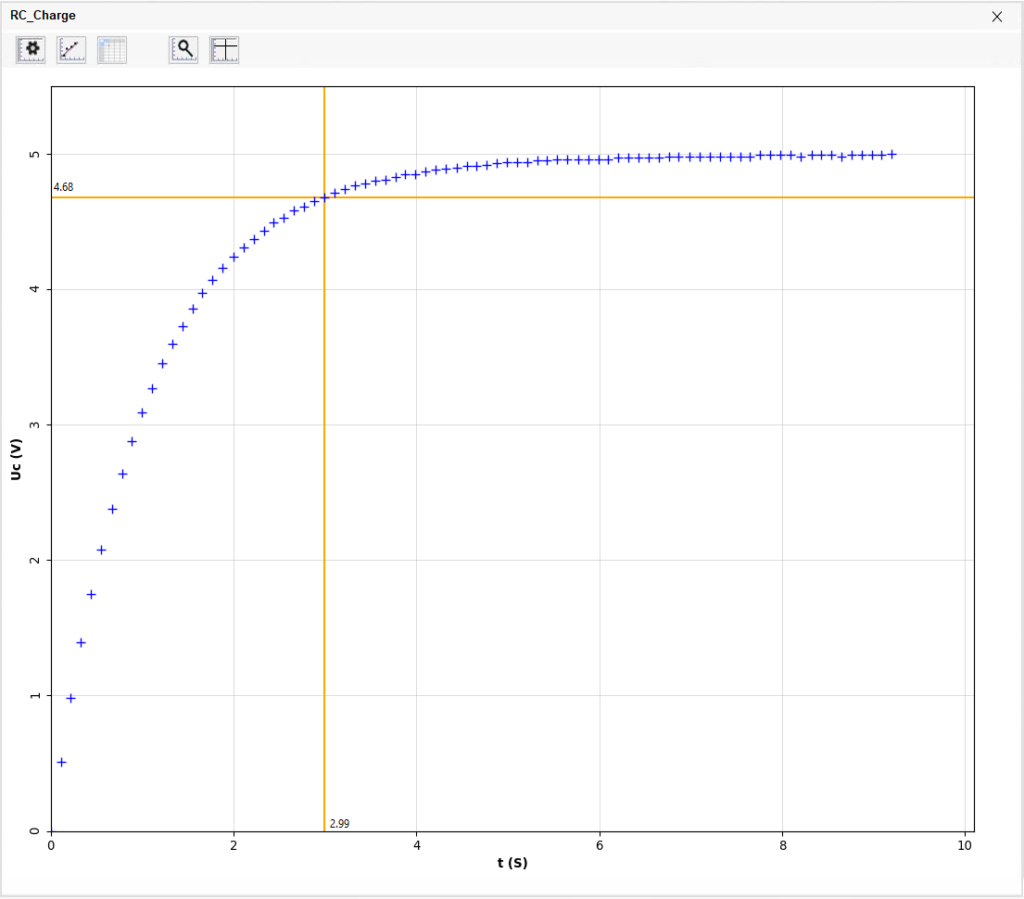
Task: Show the data table view
Action: click(112, 49)
